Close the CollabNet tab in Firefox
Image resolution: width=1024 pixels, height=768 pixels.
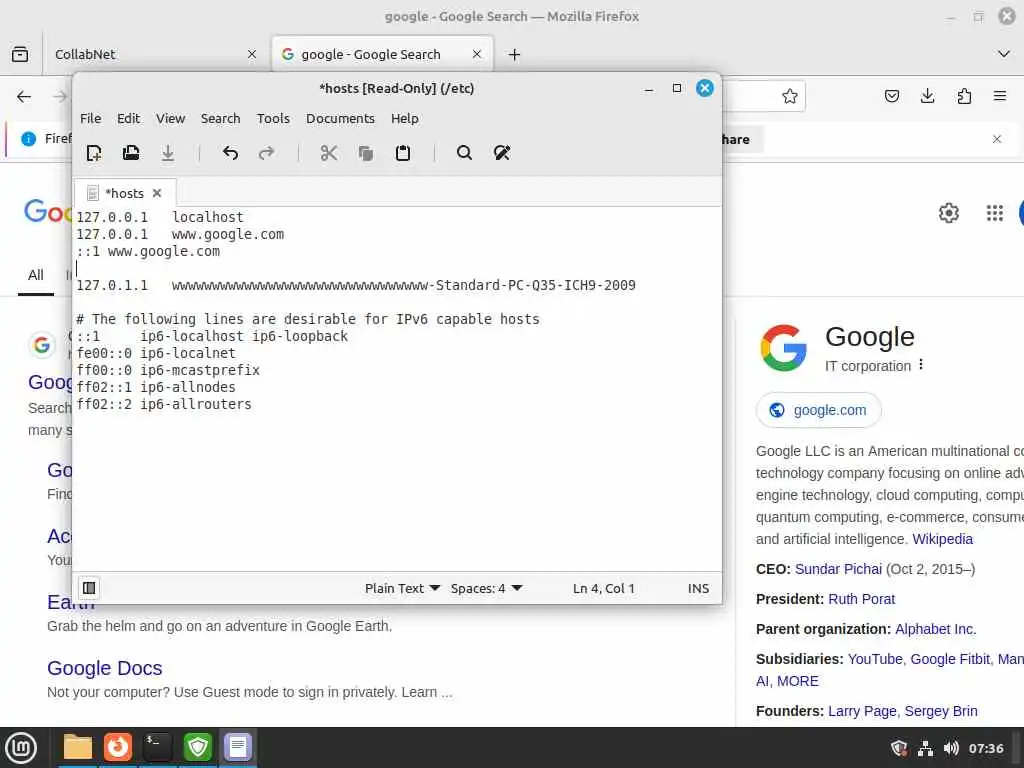251,54
